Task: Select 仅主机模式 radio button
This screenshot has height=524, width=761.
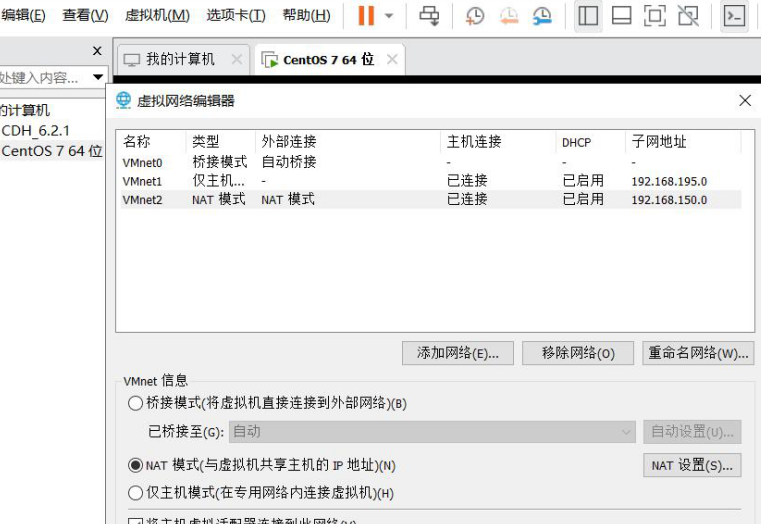Action: (135, 493)
